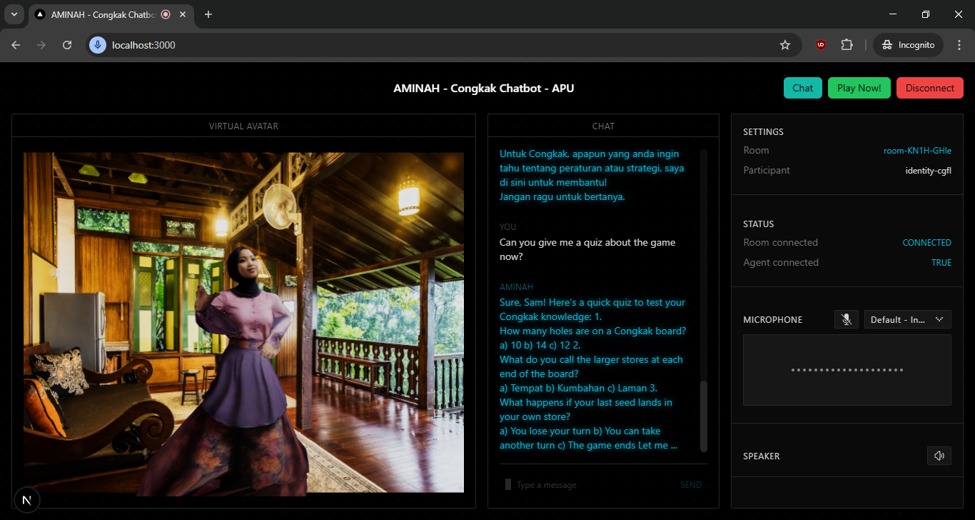975x520 pixels.
Task: Click the YOU sender label in chat
Action: point(507,227)
